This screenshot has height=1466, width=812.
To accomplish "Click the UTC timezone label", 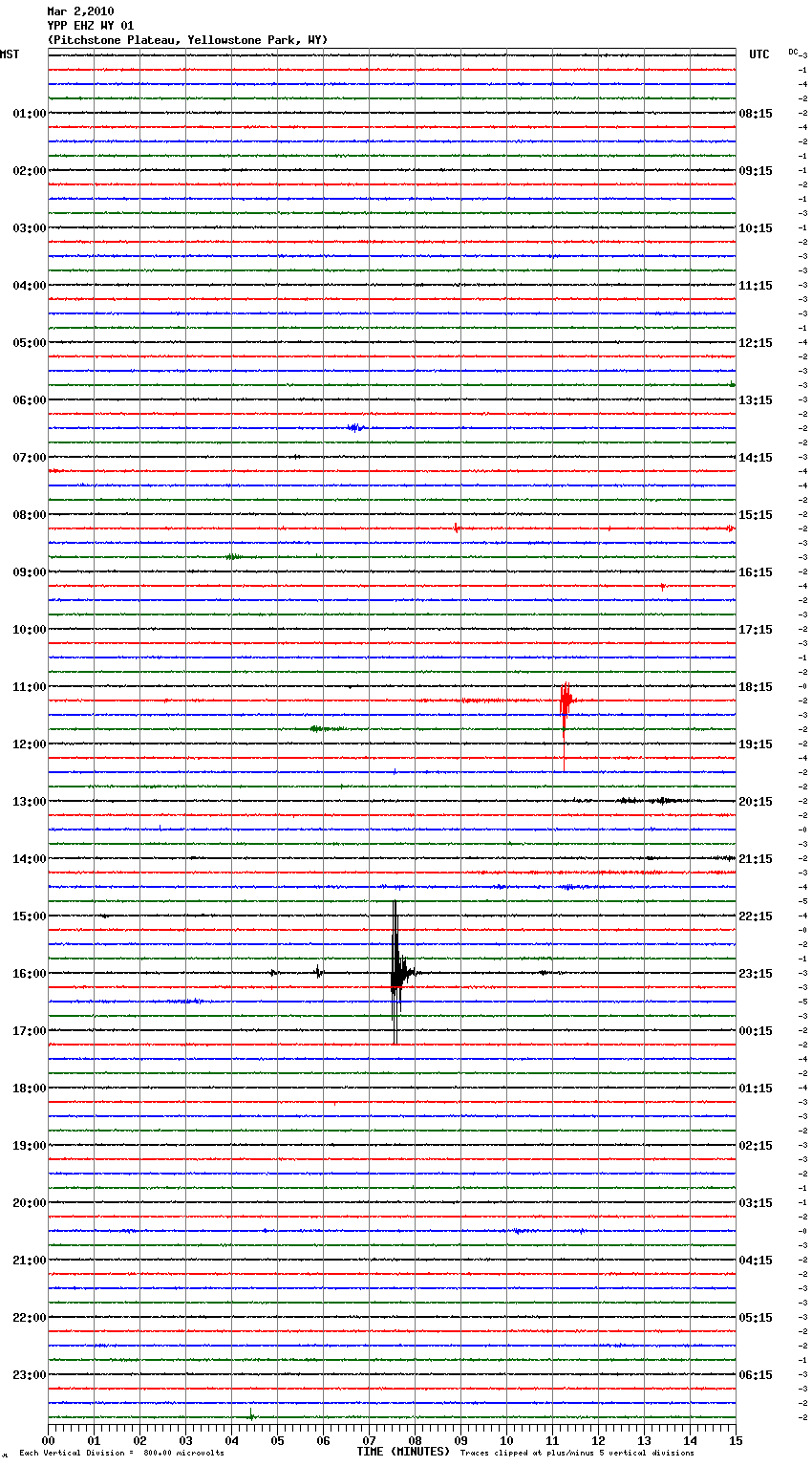I will coord(759,54).
